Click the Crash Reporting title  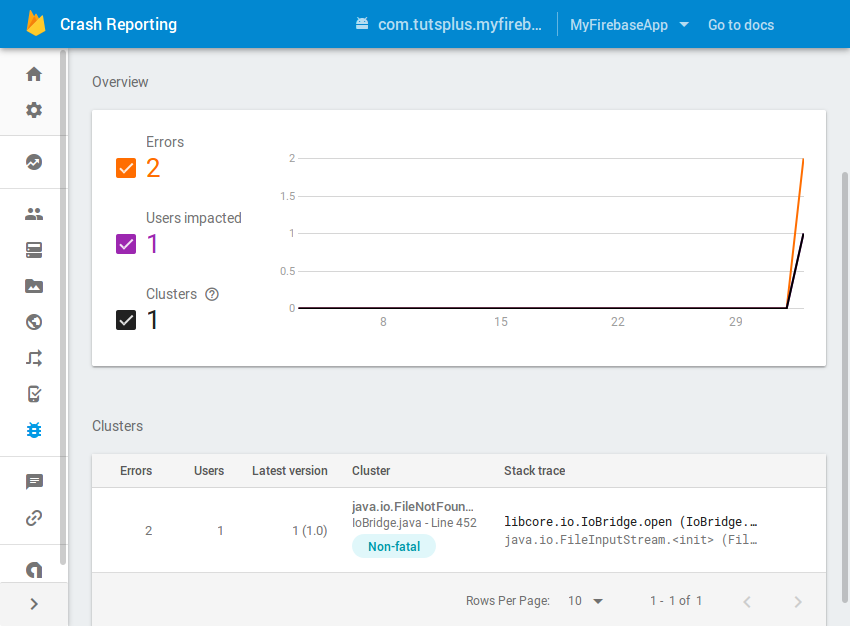click(x=119, y=24)
